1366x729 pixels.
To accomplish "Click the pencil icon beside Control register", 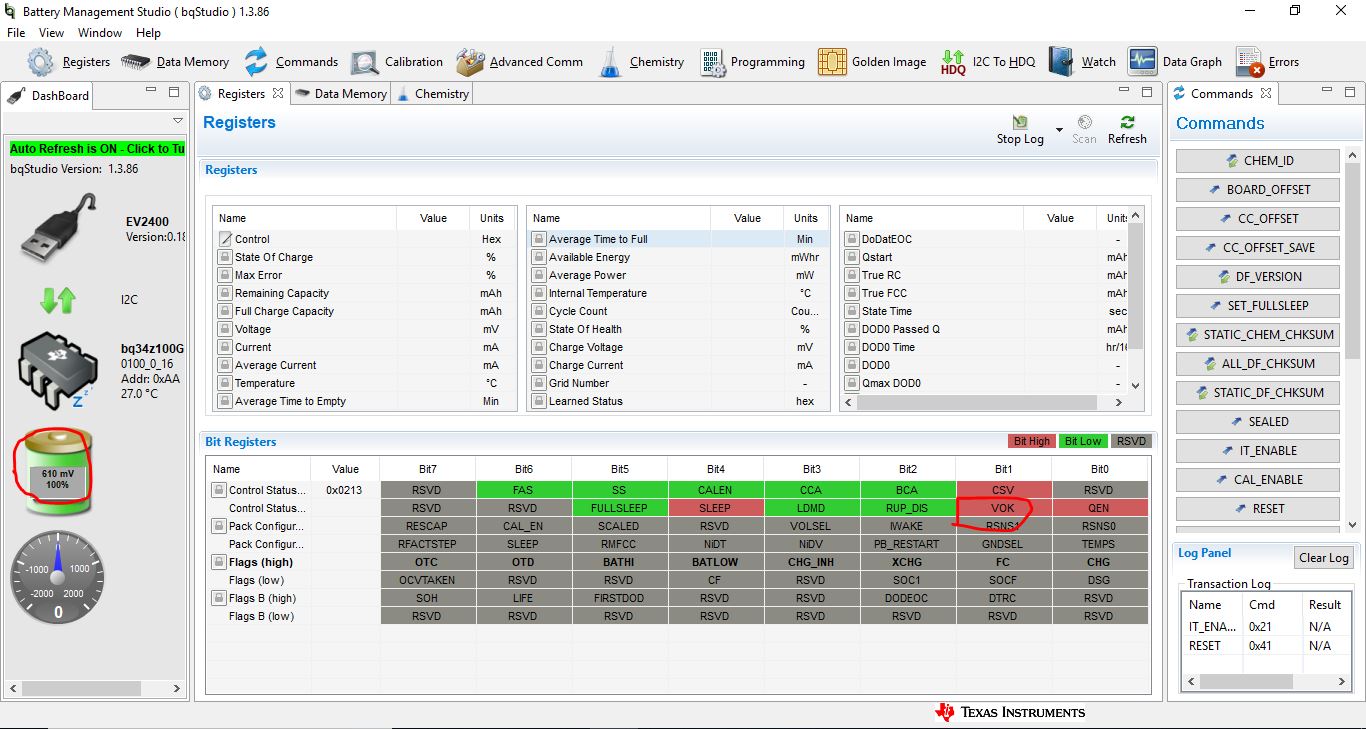I will pos(225,239).
